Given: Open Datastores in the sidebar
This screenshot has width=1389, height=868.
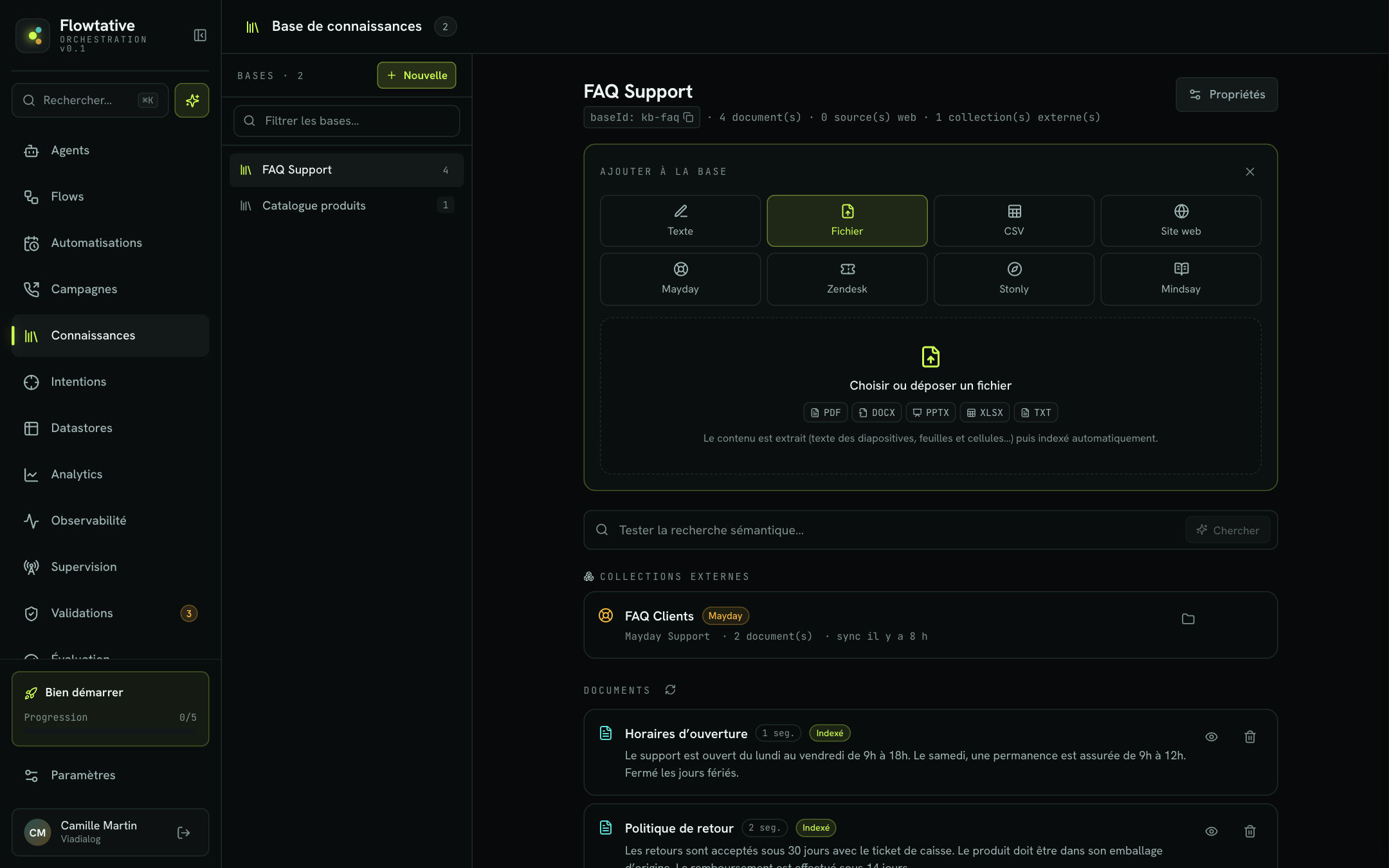Looking at the screenshot, I should [110, 428].
